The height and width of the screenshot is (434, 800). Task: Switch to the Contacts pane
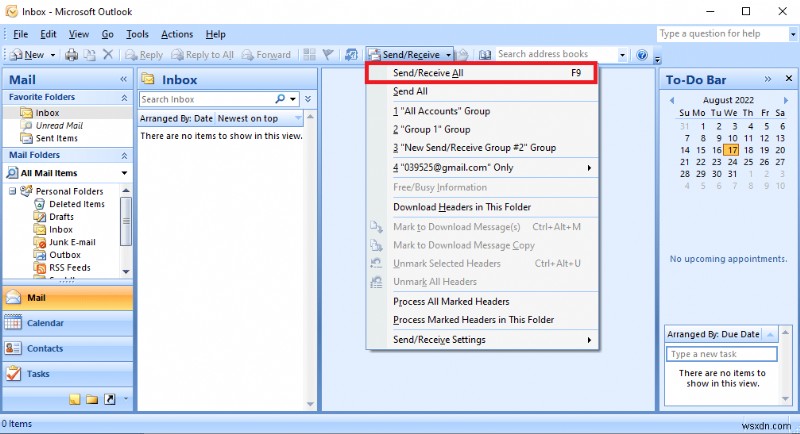(x=67, y=348)
